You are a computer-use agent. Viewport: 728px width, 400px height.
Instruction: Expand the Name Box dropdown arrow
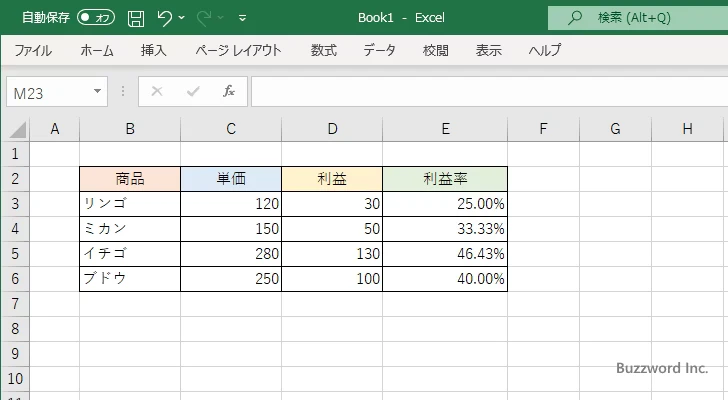pyautogui.click(x=98, y=91)
